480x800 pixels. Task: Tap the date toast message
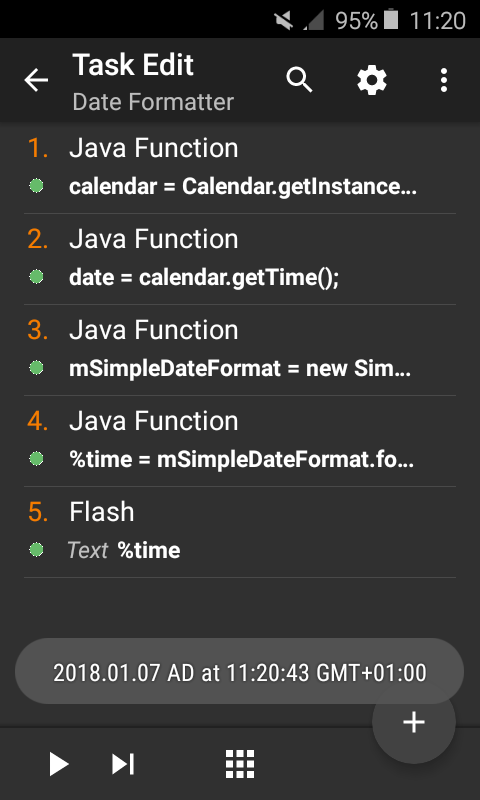coord(240,671)
